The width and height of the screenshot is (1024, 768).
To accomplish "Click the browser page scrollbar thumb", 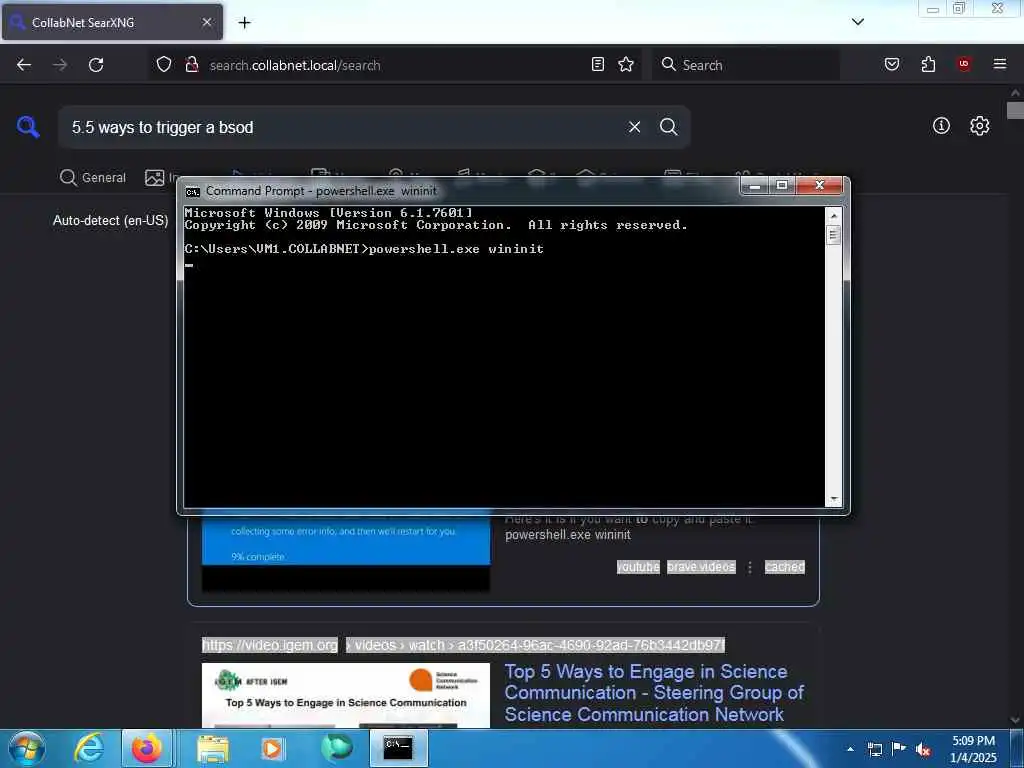I will 1015,110.
